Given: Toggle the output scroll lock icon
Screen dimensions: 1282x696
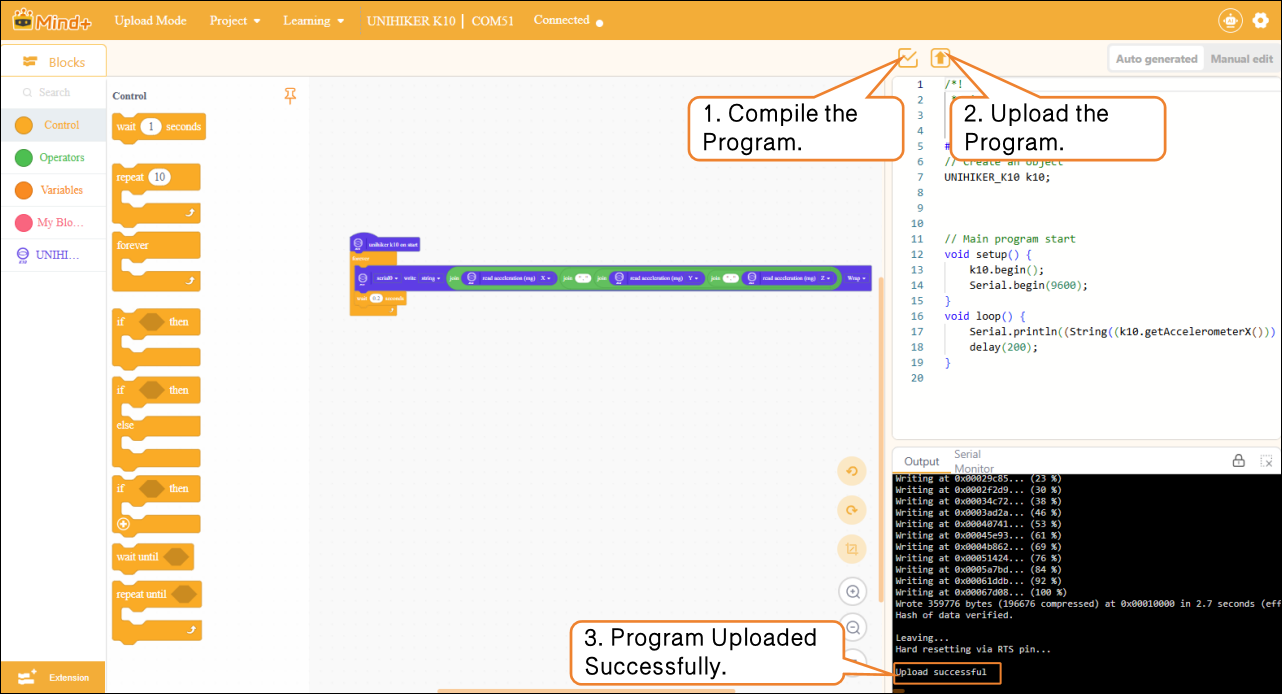Looking at the screenshot, I should [x=1238, y=461].
